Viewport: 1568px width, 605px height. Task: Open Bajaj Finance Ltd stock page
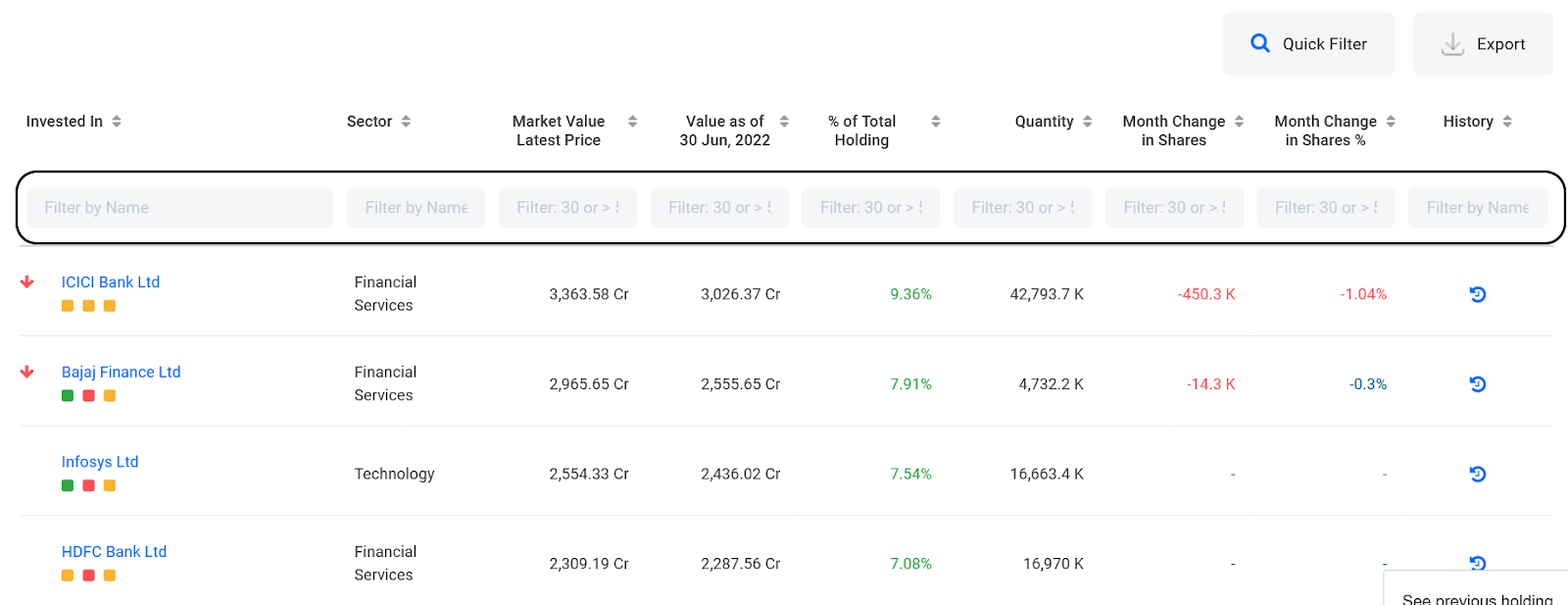(121, 373)
